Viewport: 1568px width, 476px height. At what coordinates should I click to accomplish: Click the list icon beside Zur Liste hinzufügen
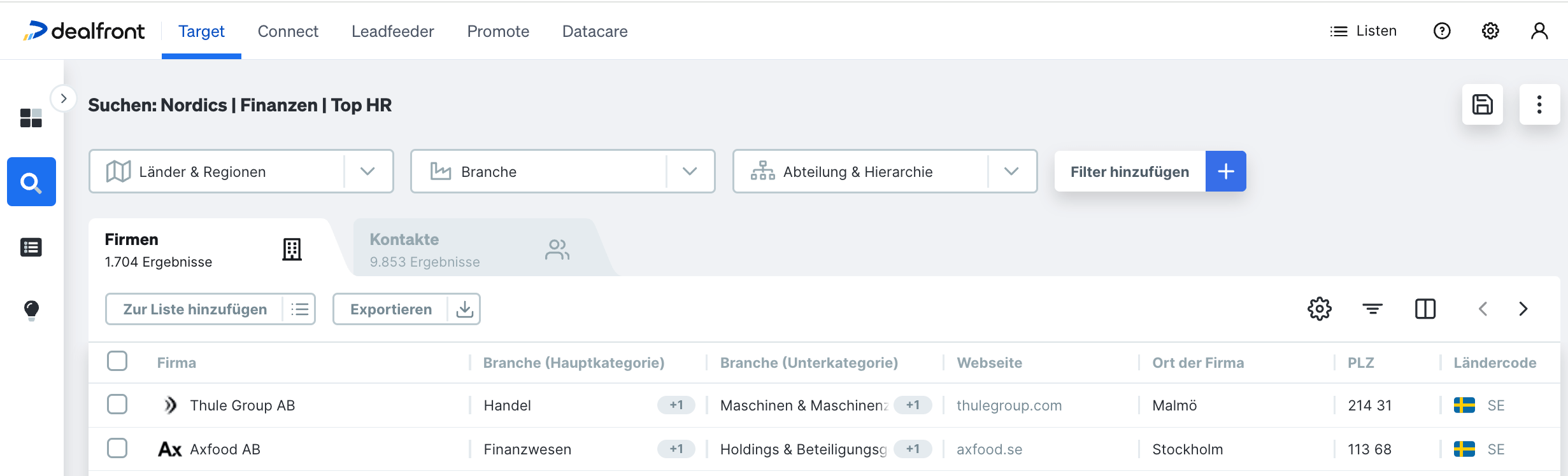(299, 309)
